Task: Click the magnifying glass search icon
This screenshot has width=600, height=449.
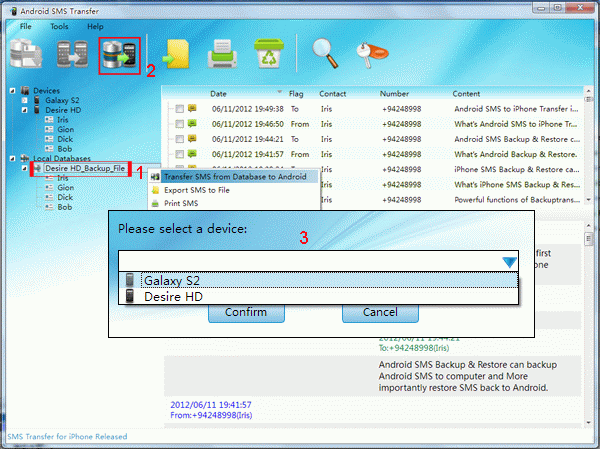Action: 325,53
